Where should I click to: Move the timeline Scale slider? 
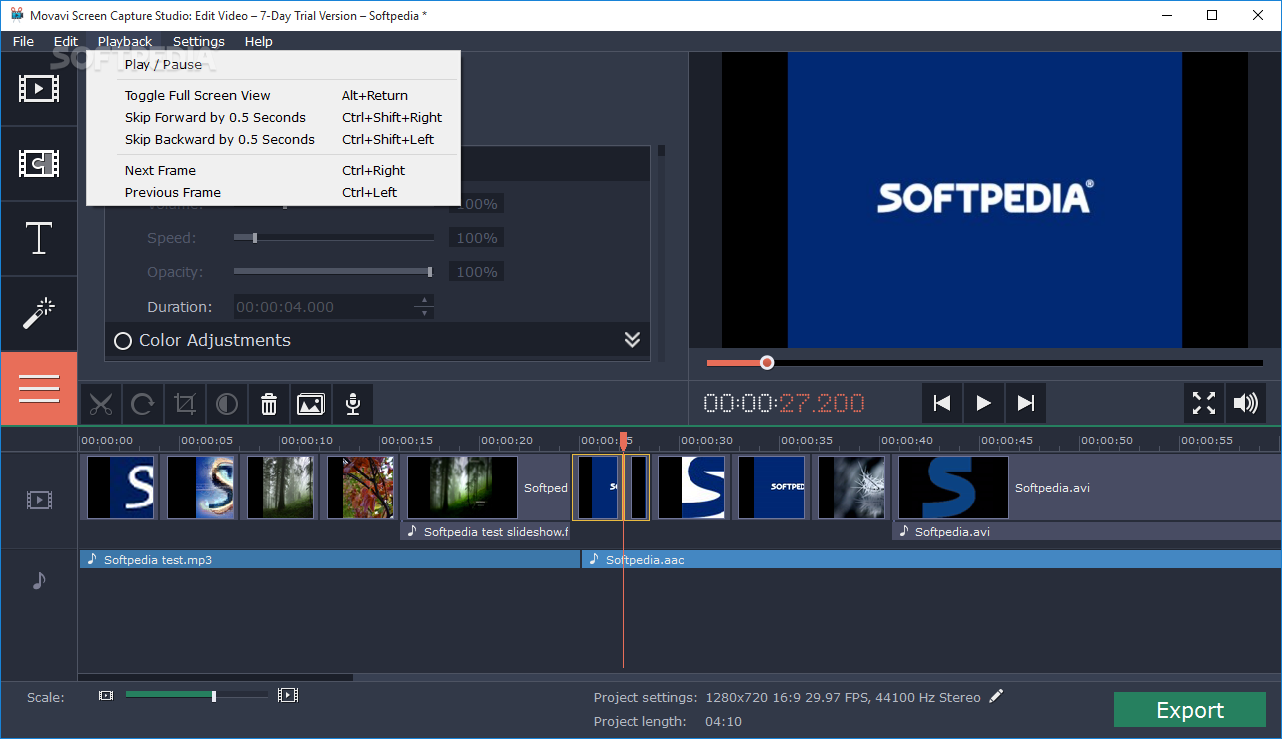pyautogui.click(x=214, y=695)
